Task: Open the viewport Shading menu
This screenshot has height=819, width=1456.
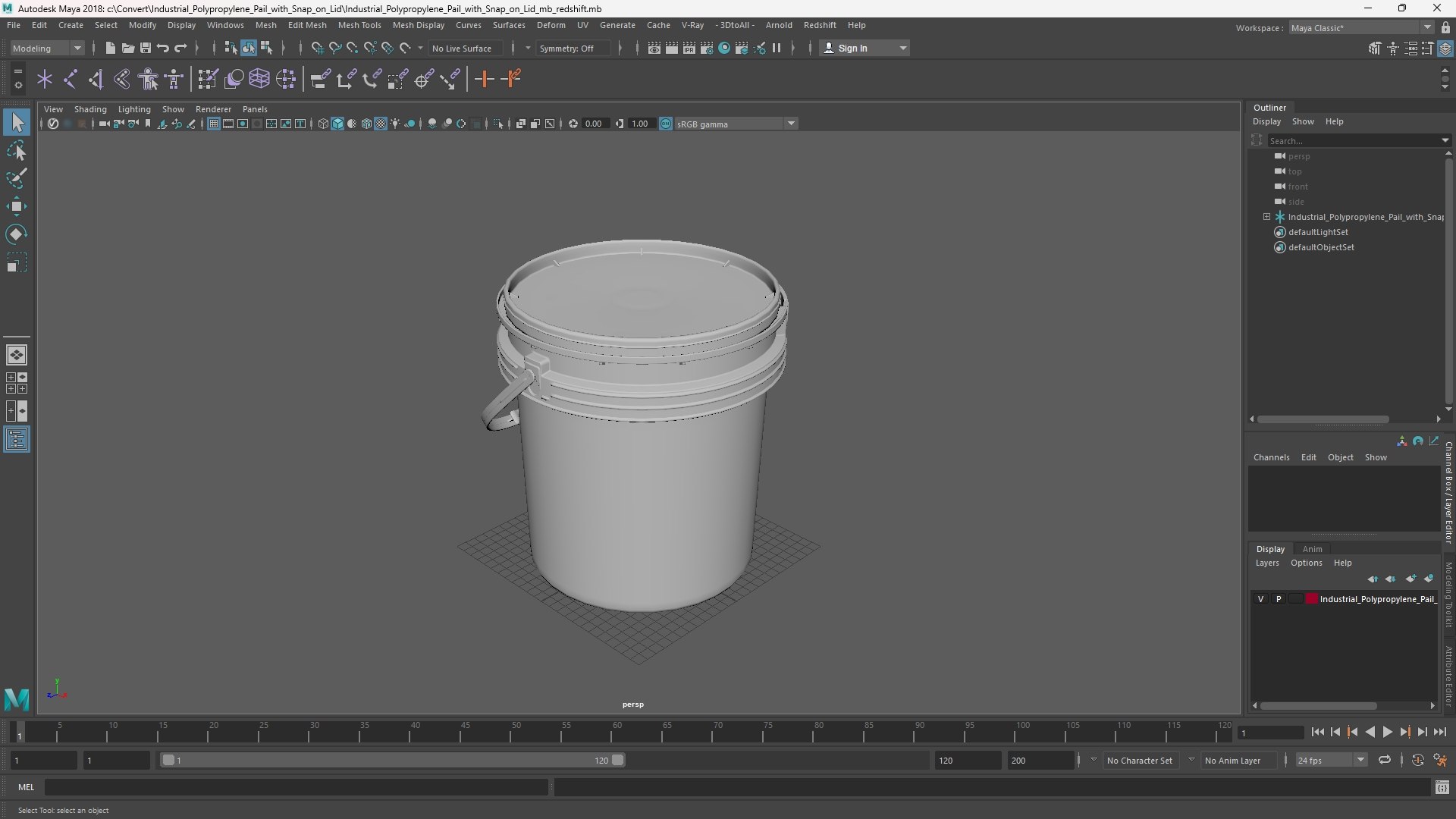Action: point(90,109)
